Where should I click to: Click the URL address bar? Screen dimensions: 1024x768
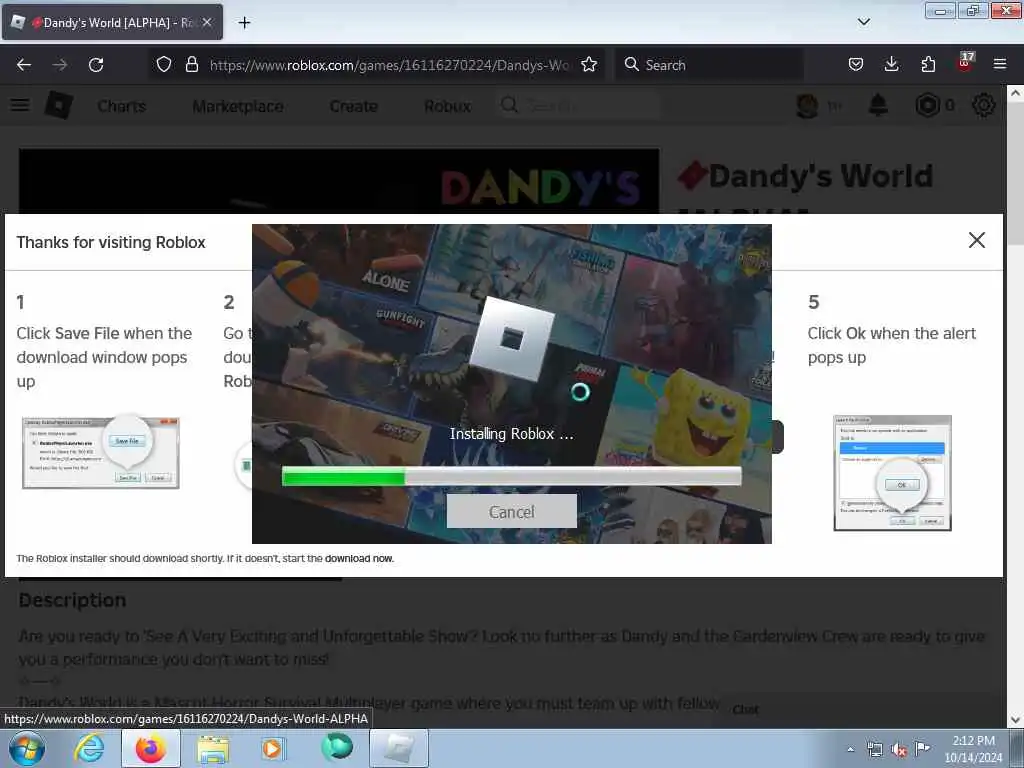click(389, 65)
